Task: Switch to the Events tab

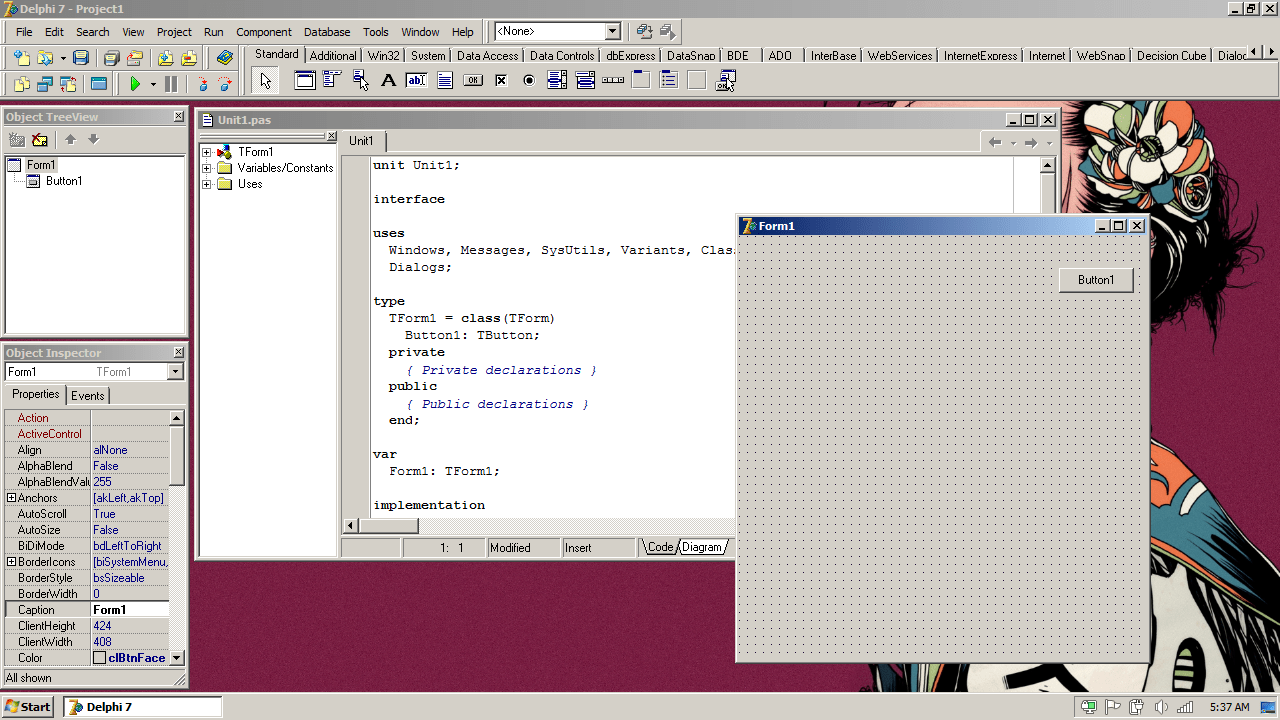Action: tap(87, 395)
